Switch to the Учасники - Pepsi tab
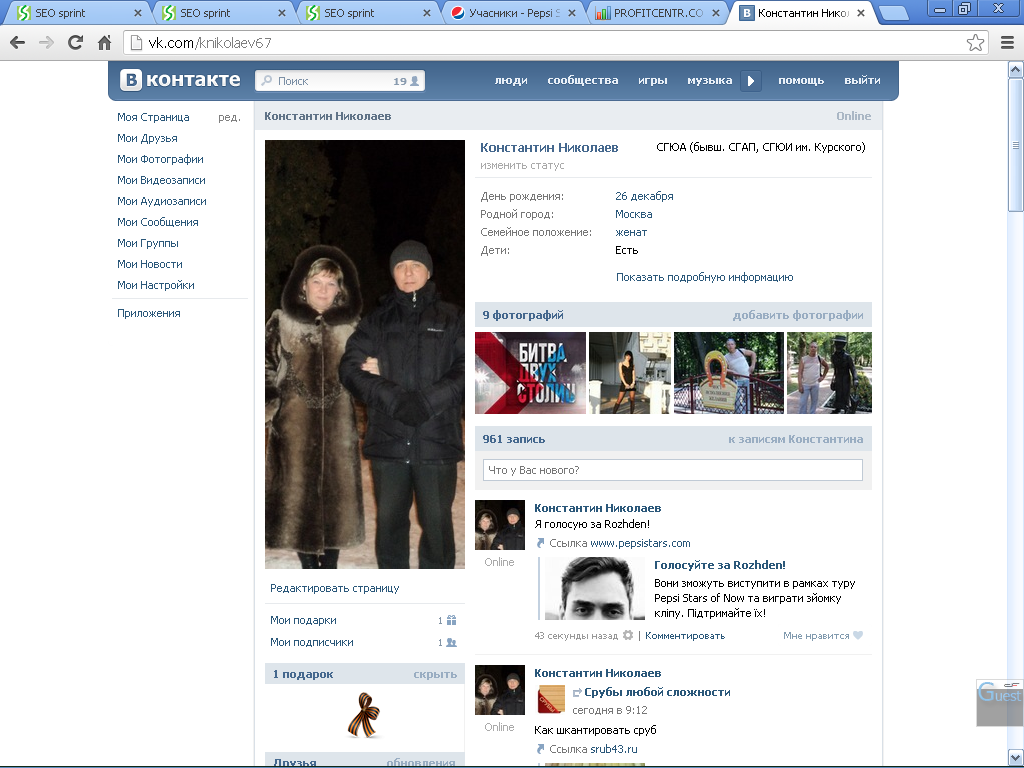Screen dimensions: 1024x768 [x=515, y=13]
